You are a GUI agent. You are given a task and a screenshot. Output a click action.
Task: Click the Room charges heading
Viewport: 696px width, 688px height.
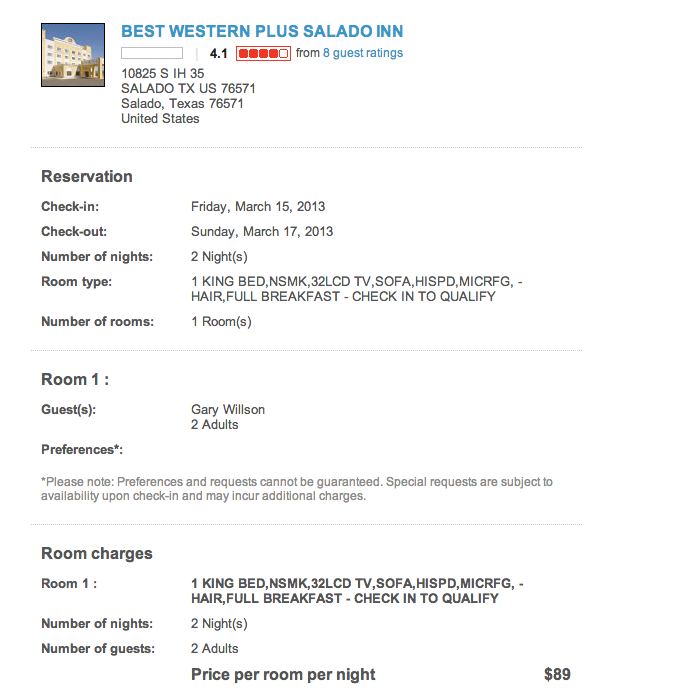click(97, 553)
